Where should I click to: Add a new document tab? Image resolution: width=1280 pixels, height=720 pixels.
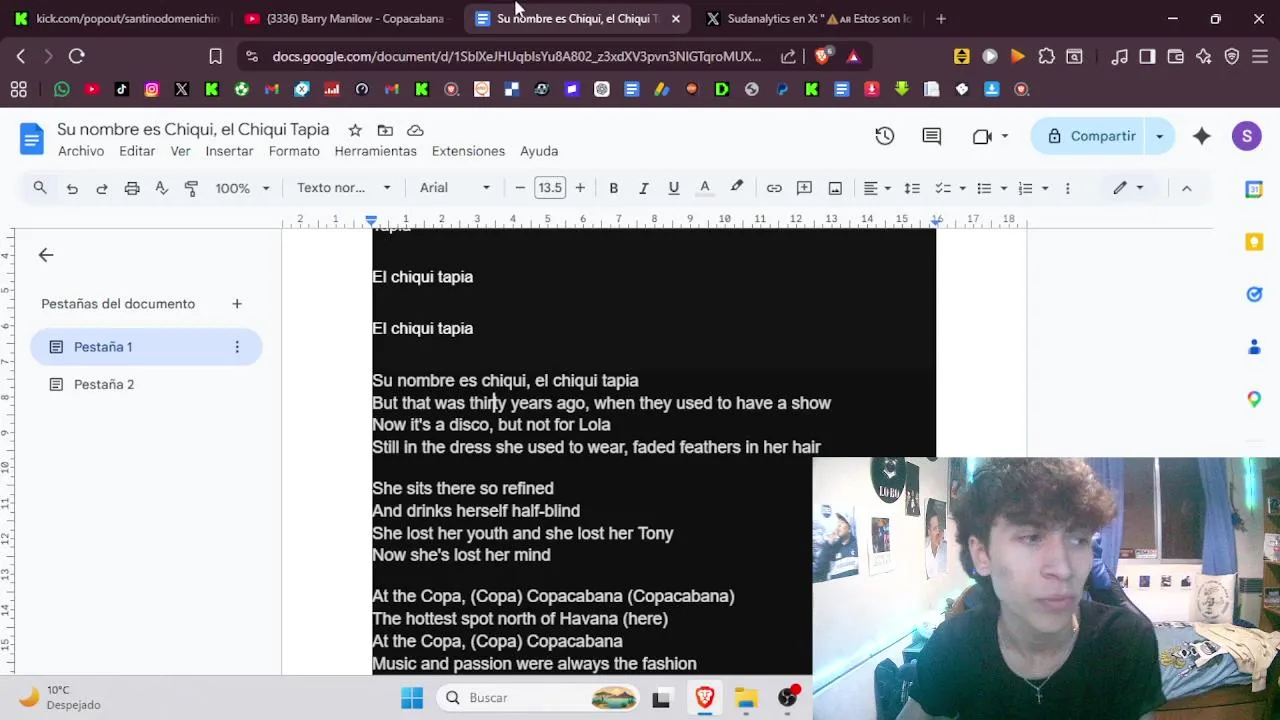click(x=237, y=304)
